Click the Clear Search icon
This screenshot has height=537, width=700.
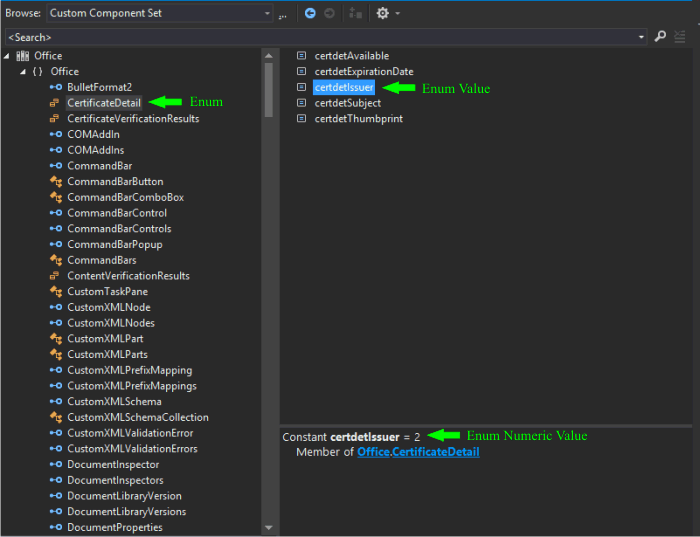click(680, 36)
